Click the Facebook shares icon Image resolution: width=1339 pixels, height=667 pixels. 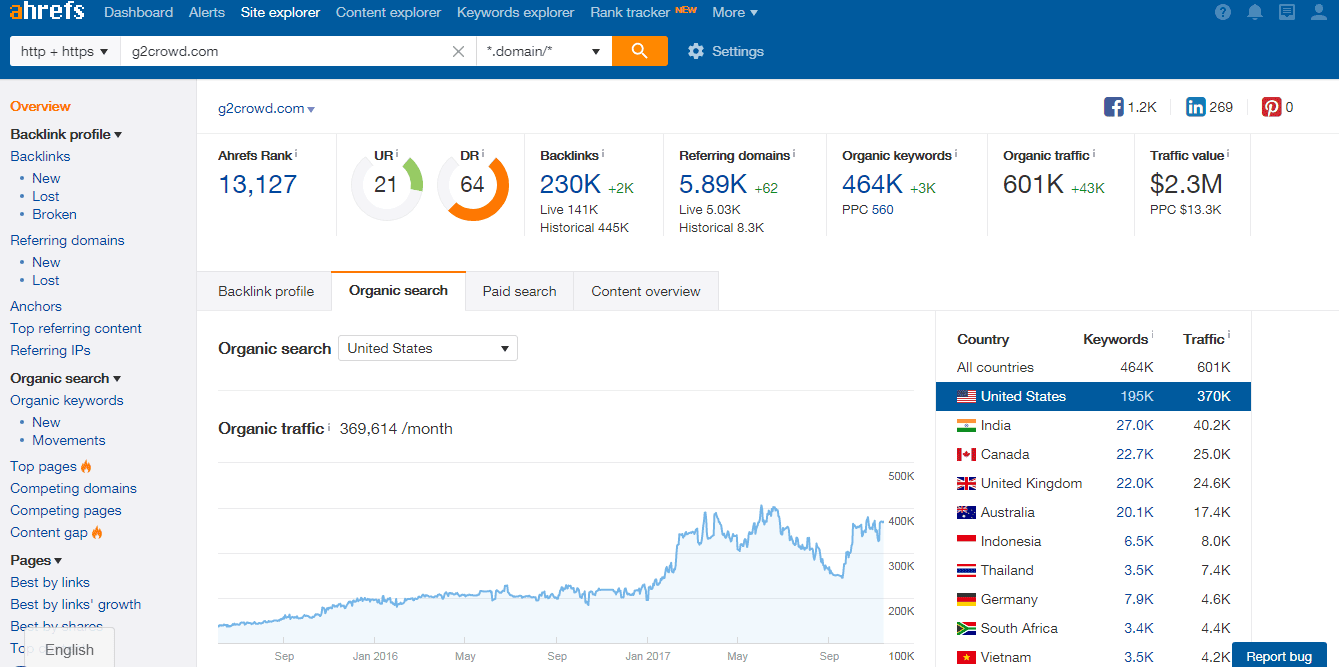tap(1114, 107)
